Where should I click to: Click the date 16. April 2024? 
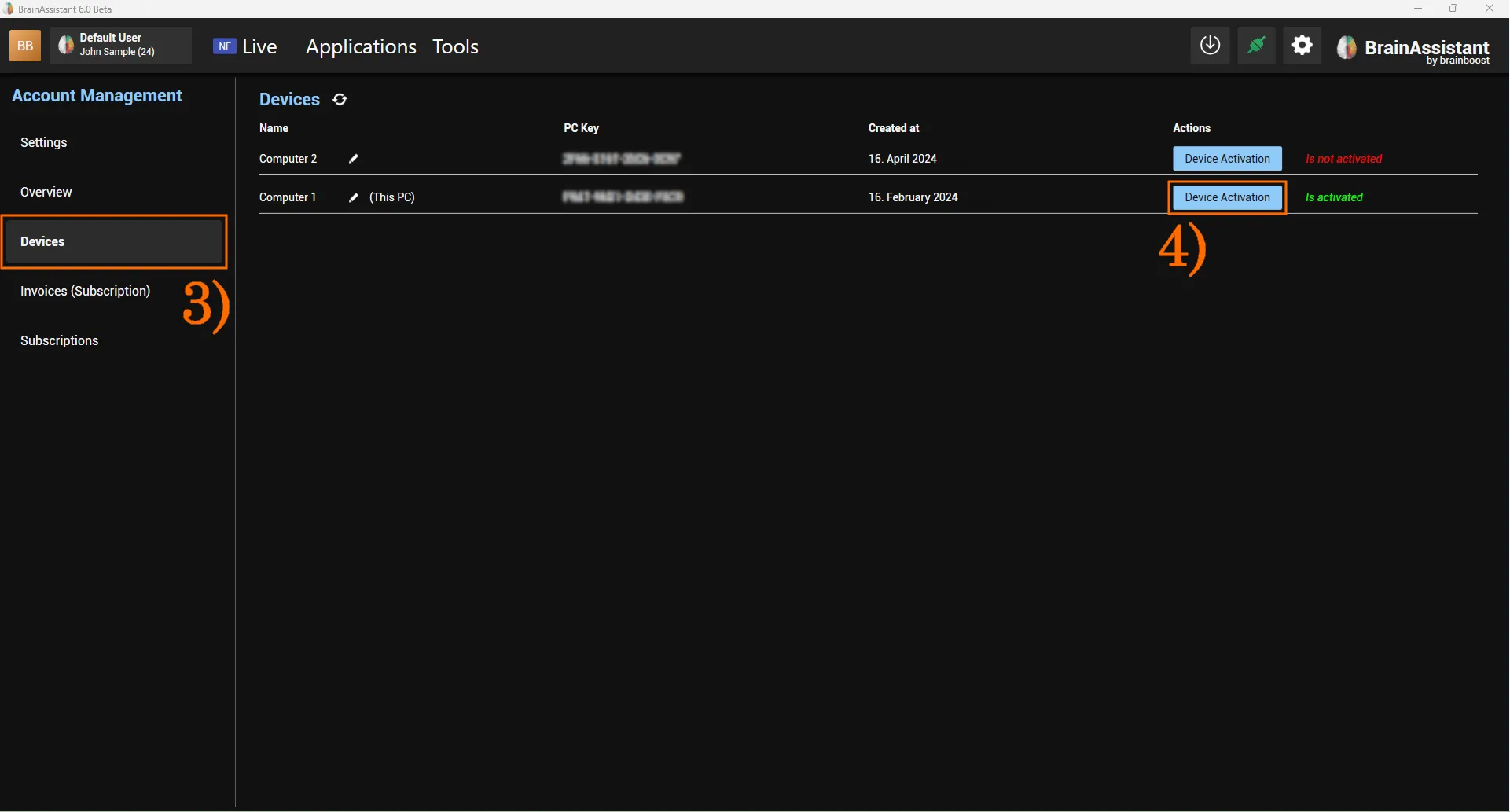tap(902, 159)
